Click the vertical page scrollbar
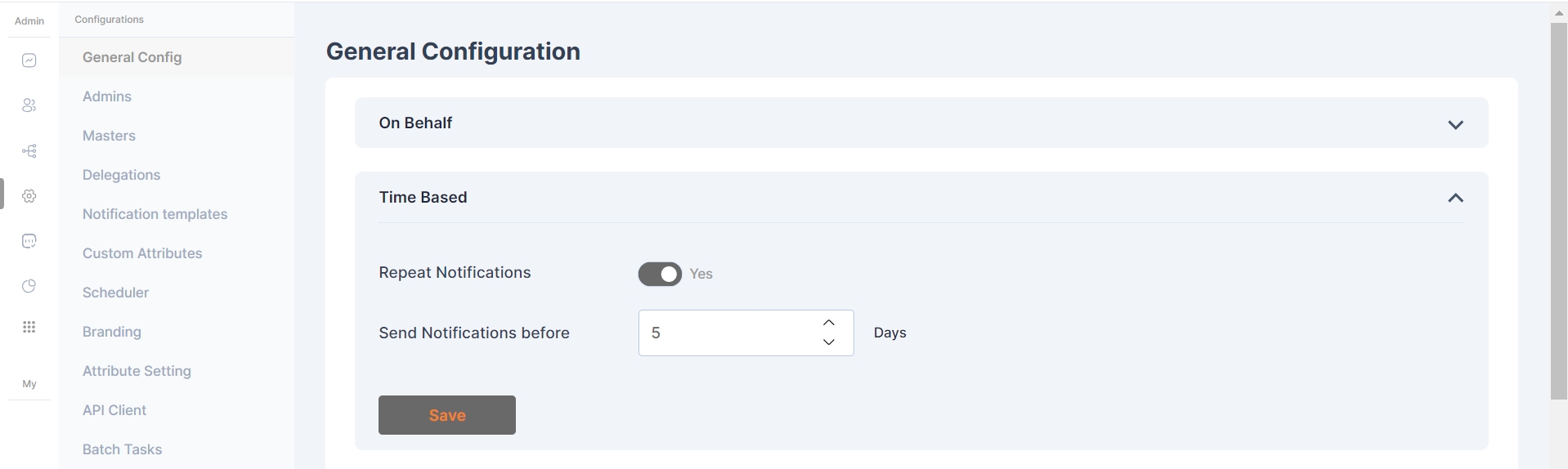 coord(1558,212)
